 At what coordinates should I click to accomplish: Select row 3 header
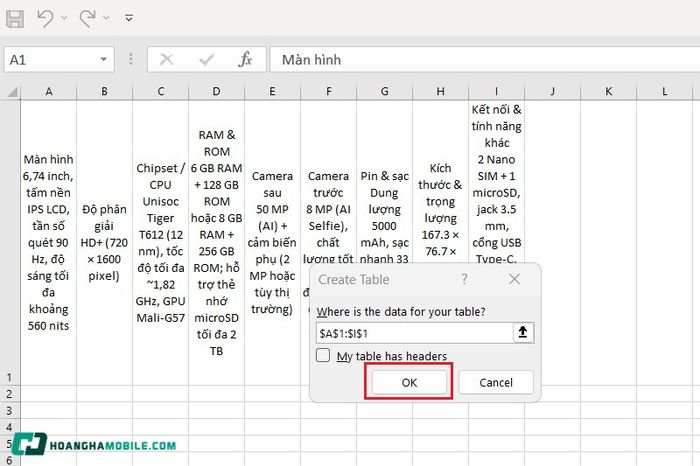pyautogui.click(x=10, y=410)
